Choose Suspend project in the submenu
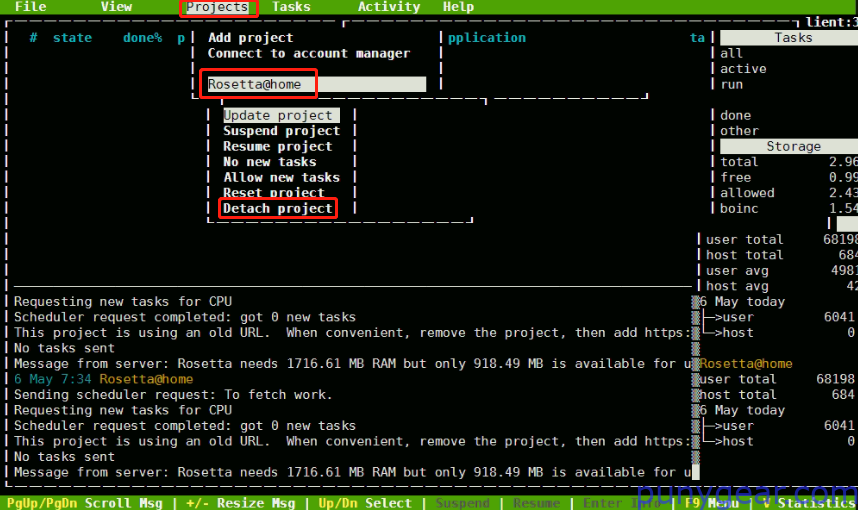The image size is (858, 510). point(281,131)
